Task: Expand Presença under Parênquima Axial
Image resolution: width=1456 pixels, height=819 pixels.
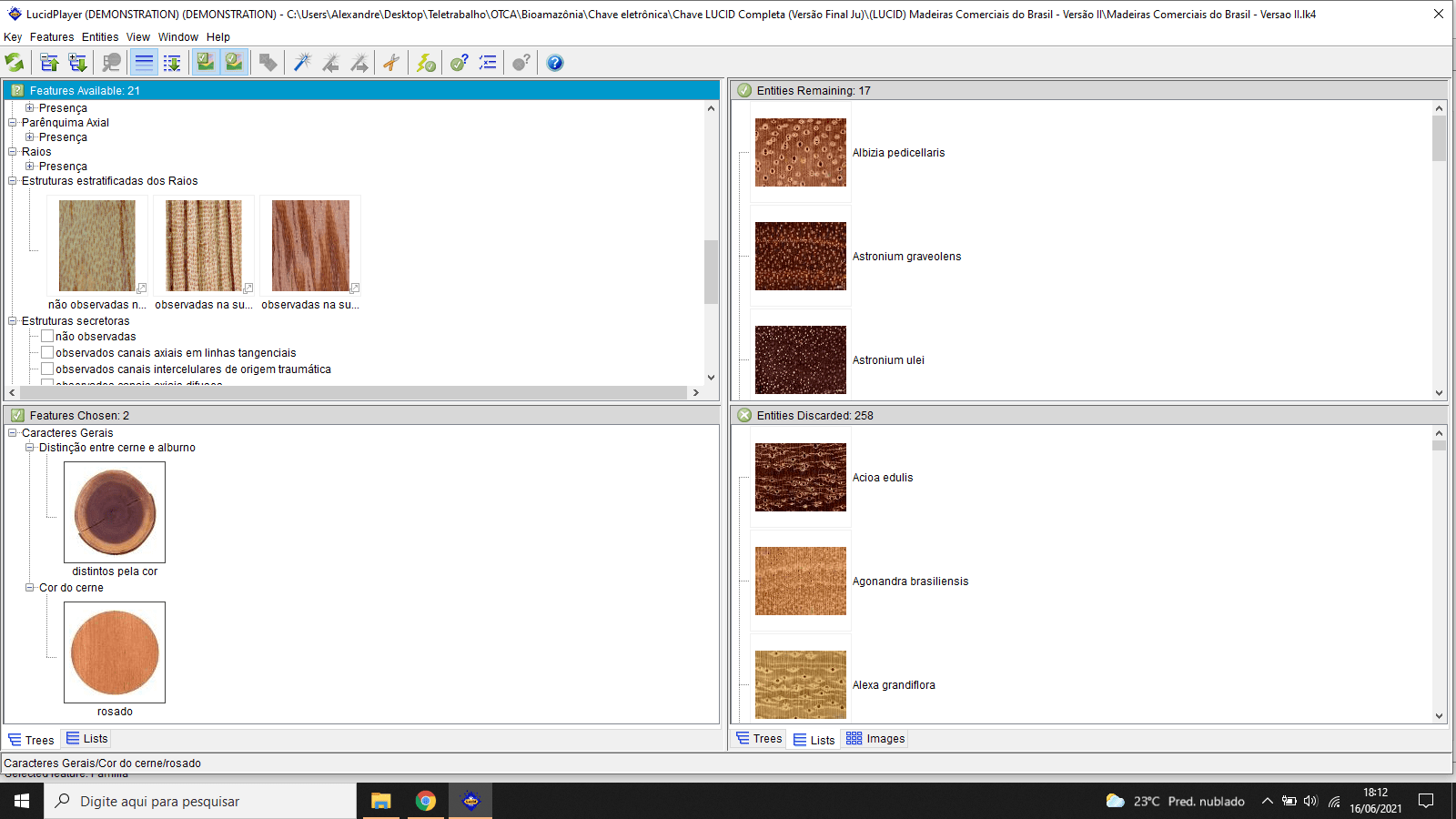Action: pyautogui.click(x=30, y=137)
